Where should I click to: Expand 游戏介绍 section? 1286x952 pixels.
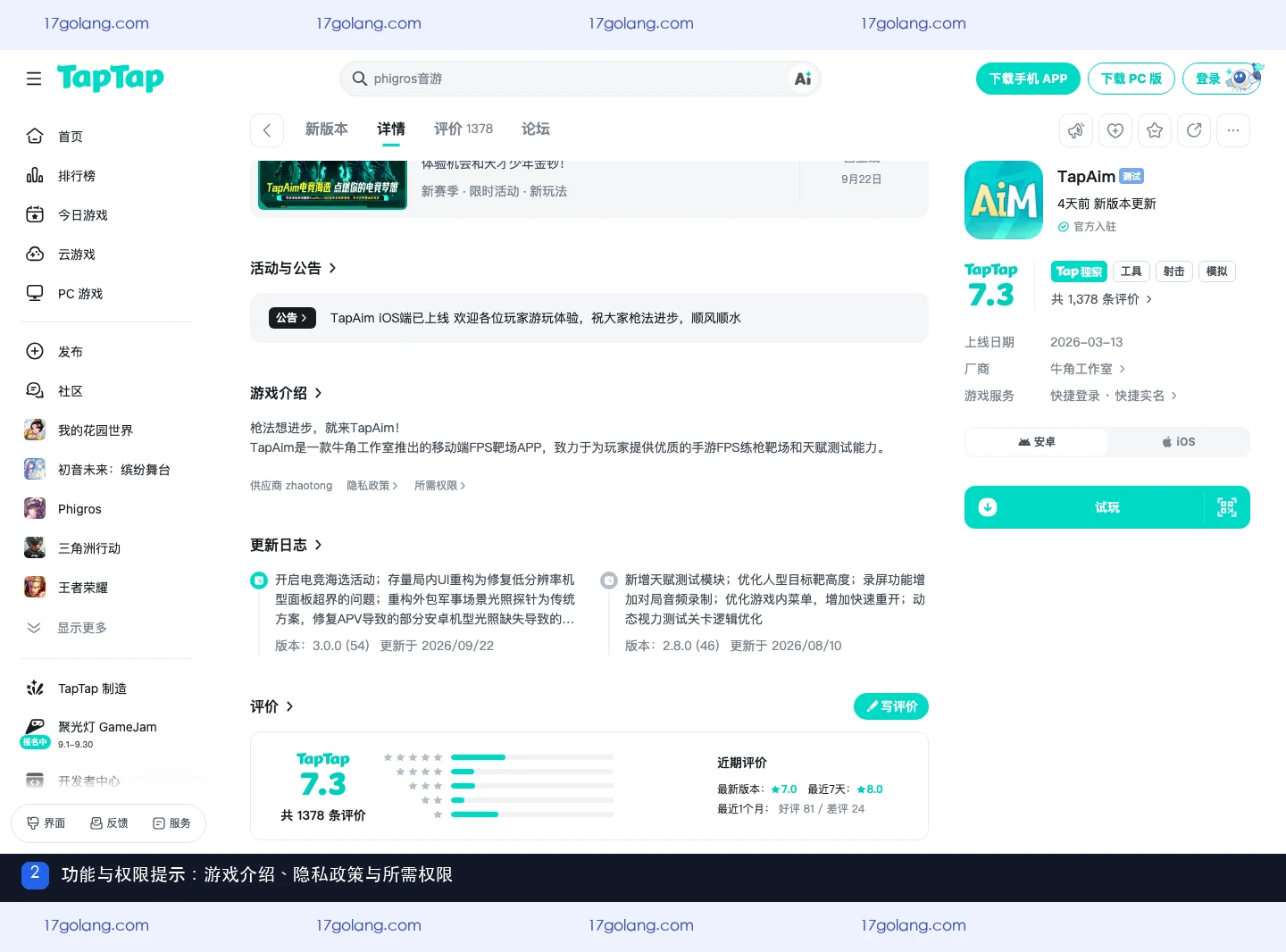pos(286,393)
